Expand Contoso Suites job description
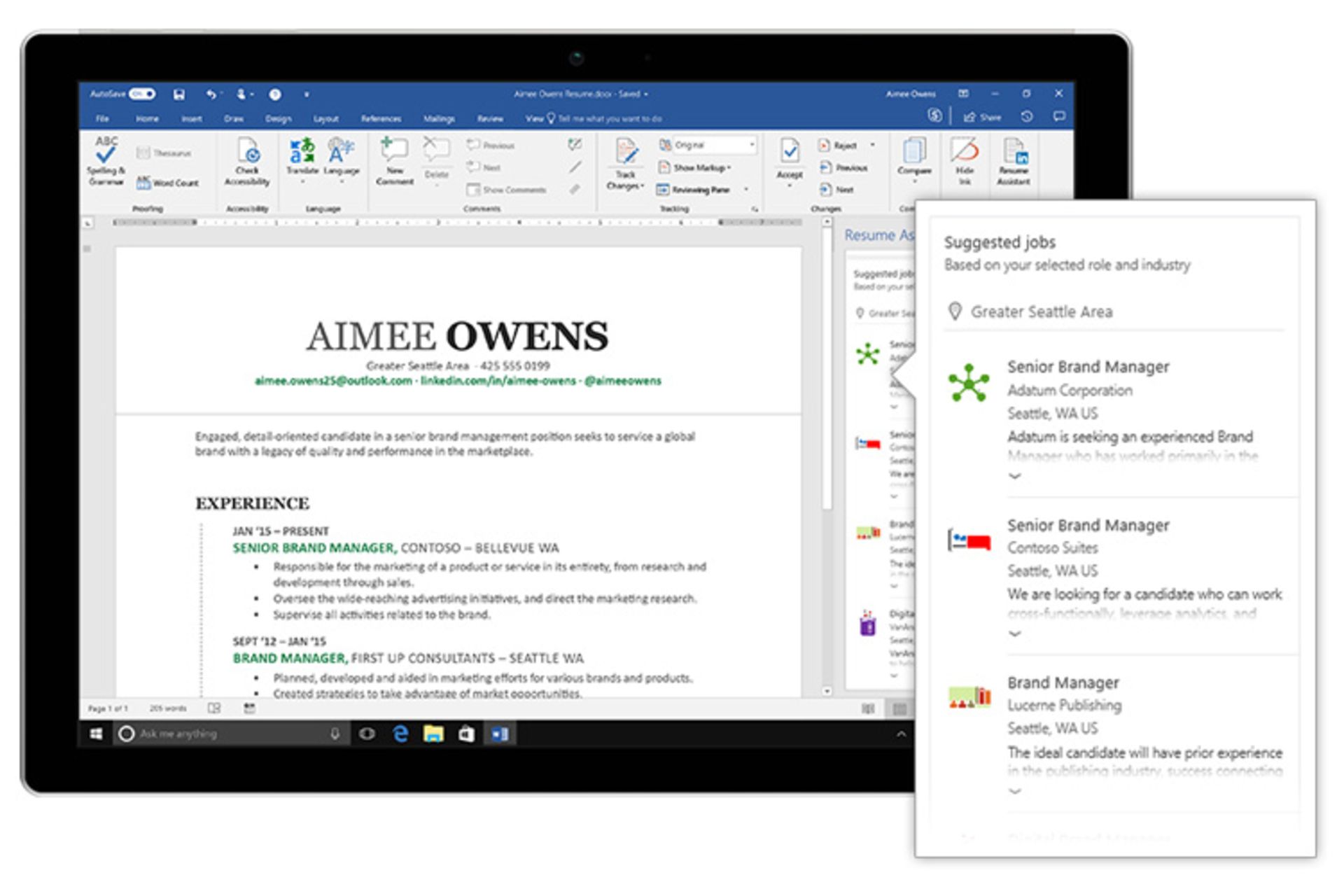The width and height of the screenshot is (1344, 896). [1014, 633]
